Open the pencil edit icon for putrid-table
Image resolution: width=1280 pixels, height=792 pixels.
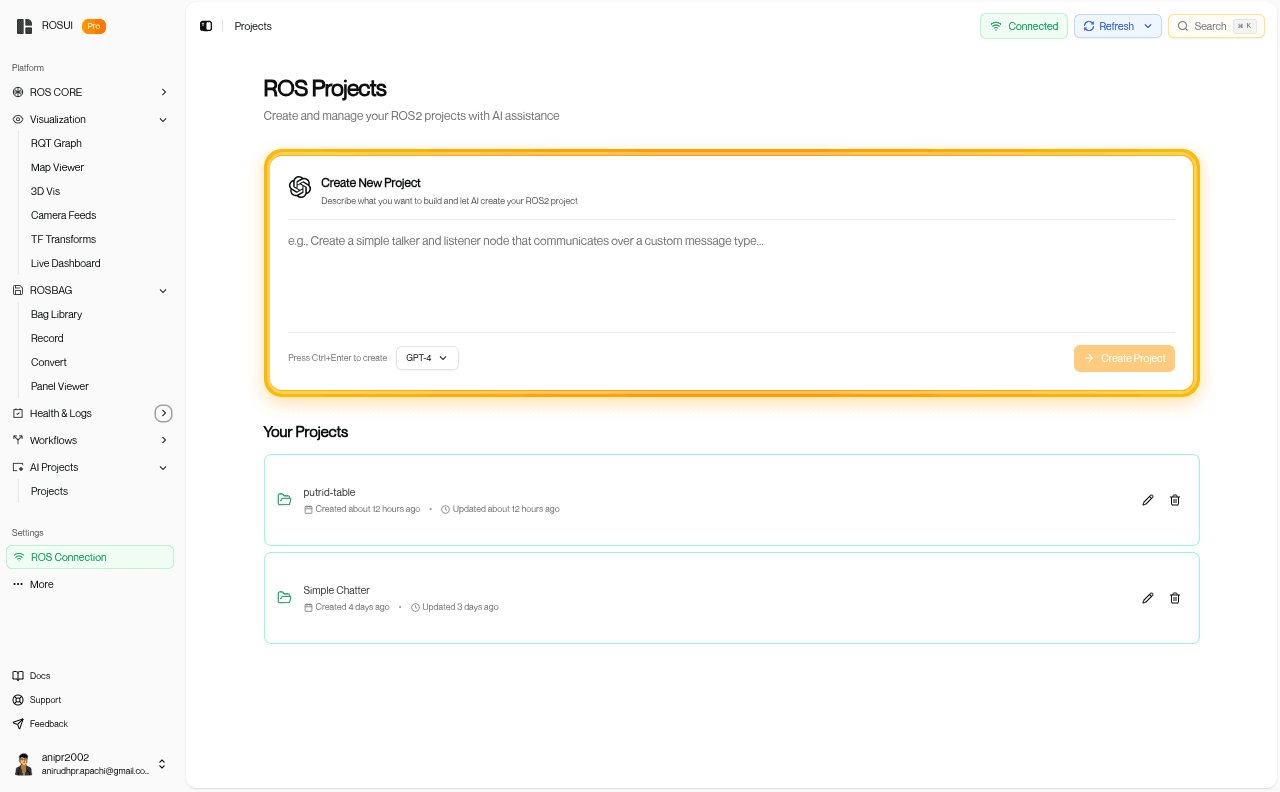pos(1147,500)
